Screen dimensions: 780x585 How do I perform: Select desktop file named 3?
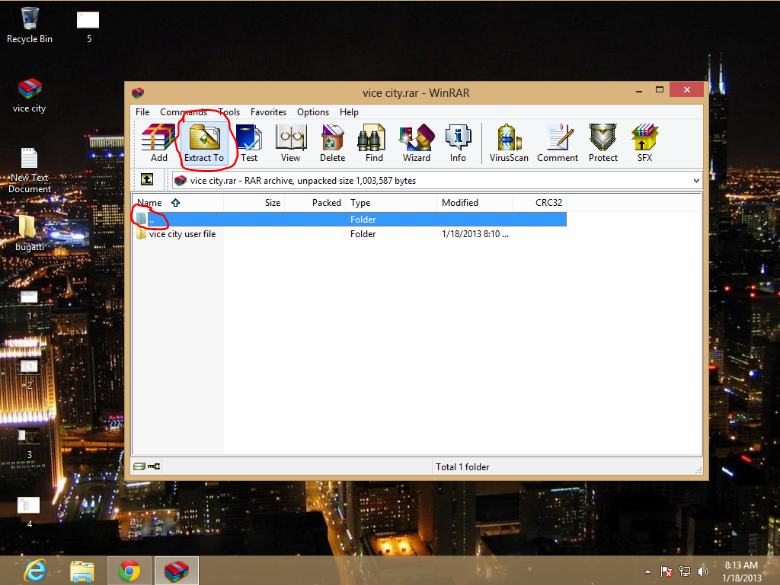[29, 443]
